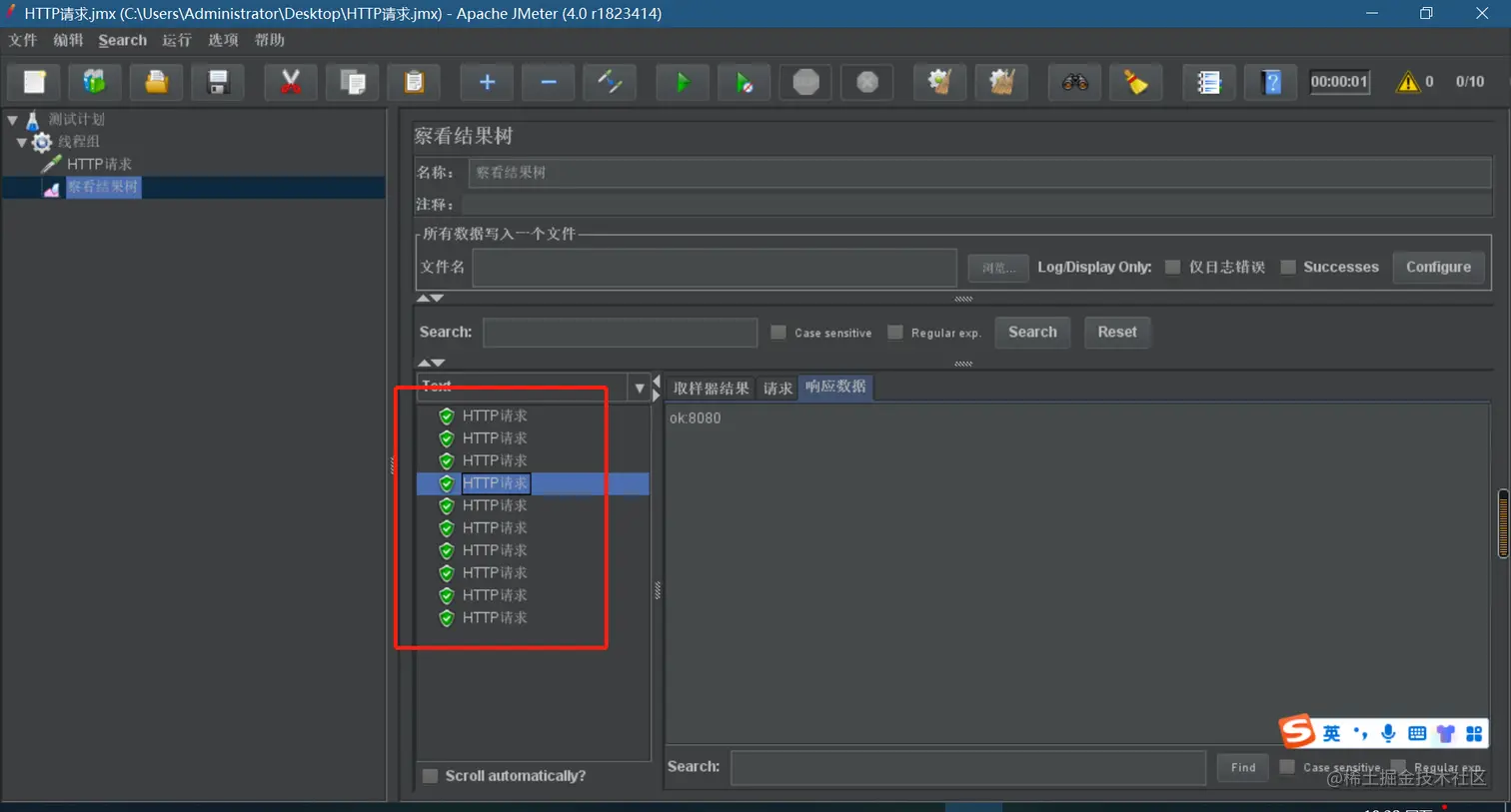Open the 帮助 menu

point(270,40)
